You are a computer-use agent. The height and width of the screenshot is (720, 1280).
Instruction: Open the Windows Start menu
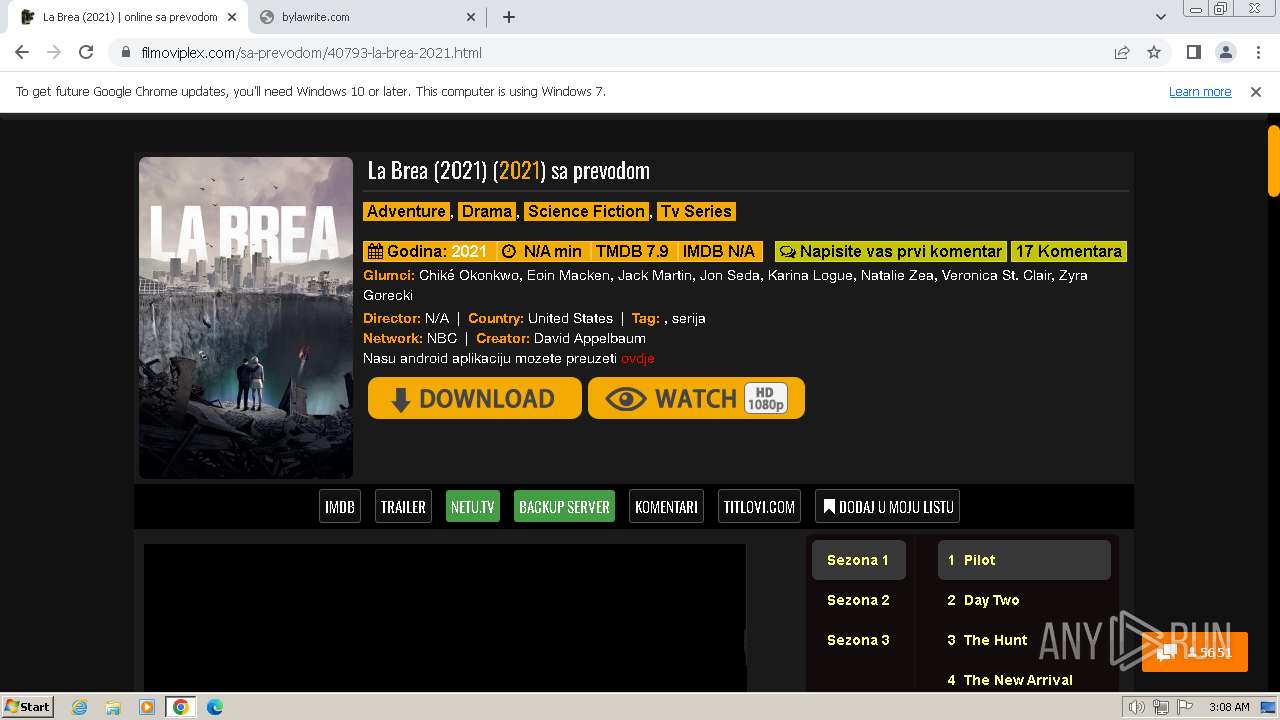[27, 706]
